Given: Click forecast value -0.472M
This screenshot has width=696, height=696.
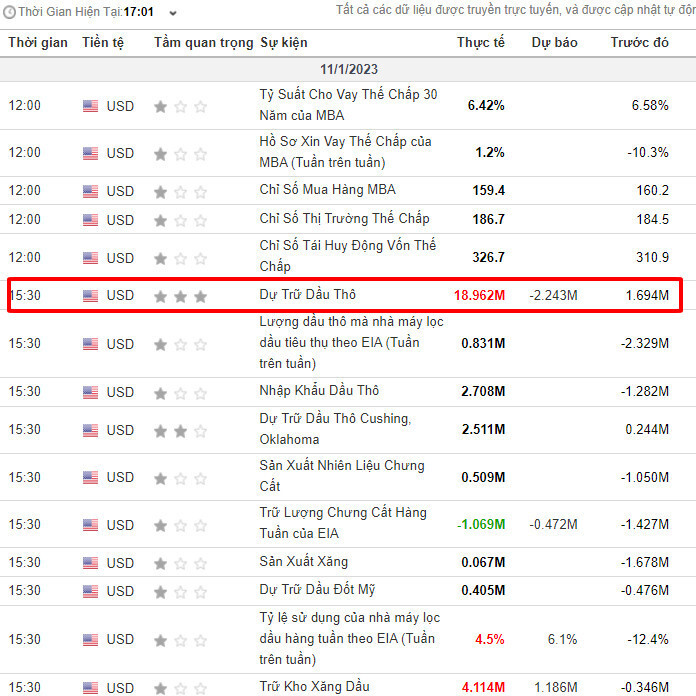Looking at the screenshot, I should [554, 524].
